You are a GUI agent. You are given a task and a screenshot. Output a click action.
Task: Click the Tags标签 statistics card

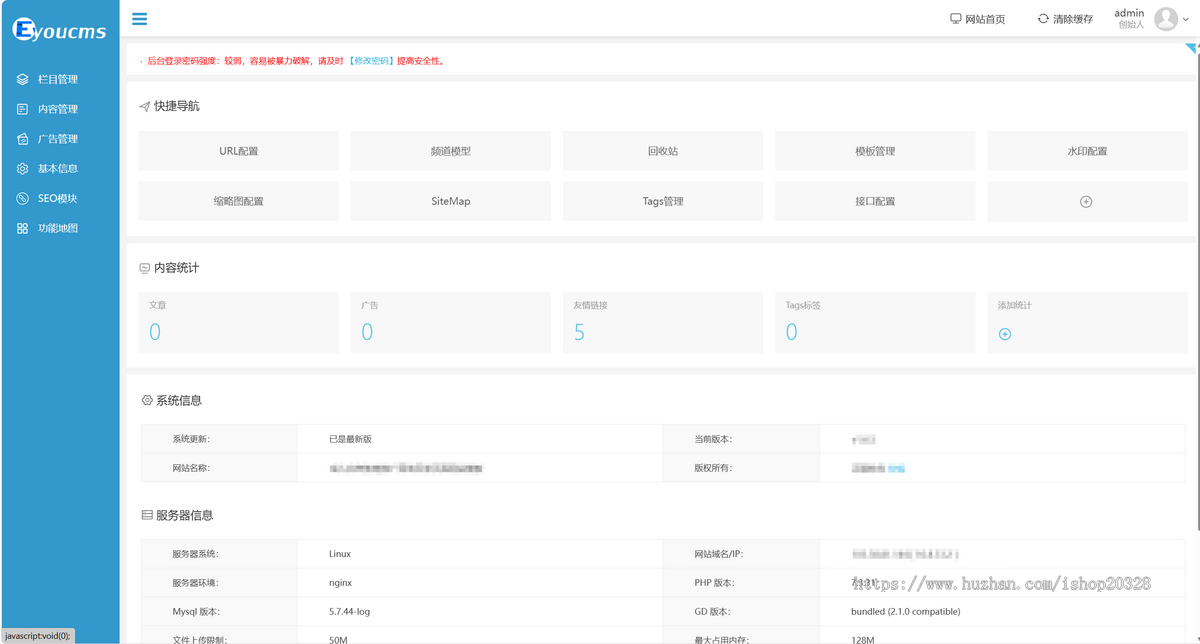click(x=875, y=322)
